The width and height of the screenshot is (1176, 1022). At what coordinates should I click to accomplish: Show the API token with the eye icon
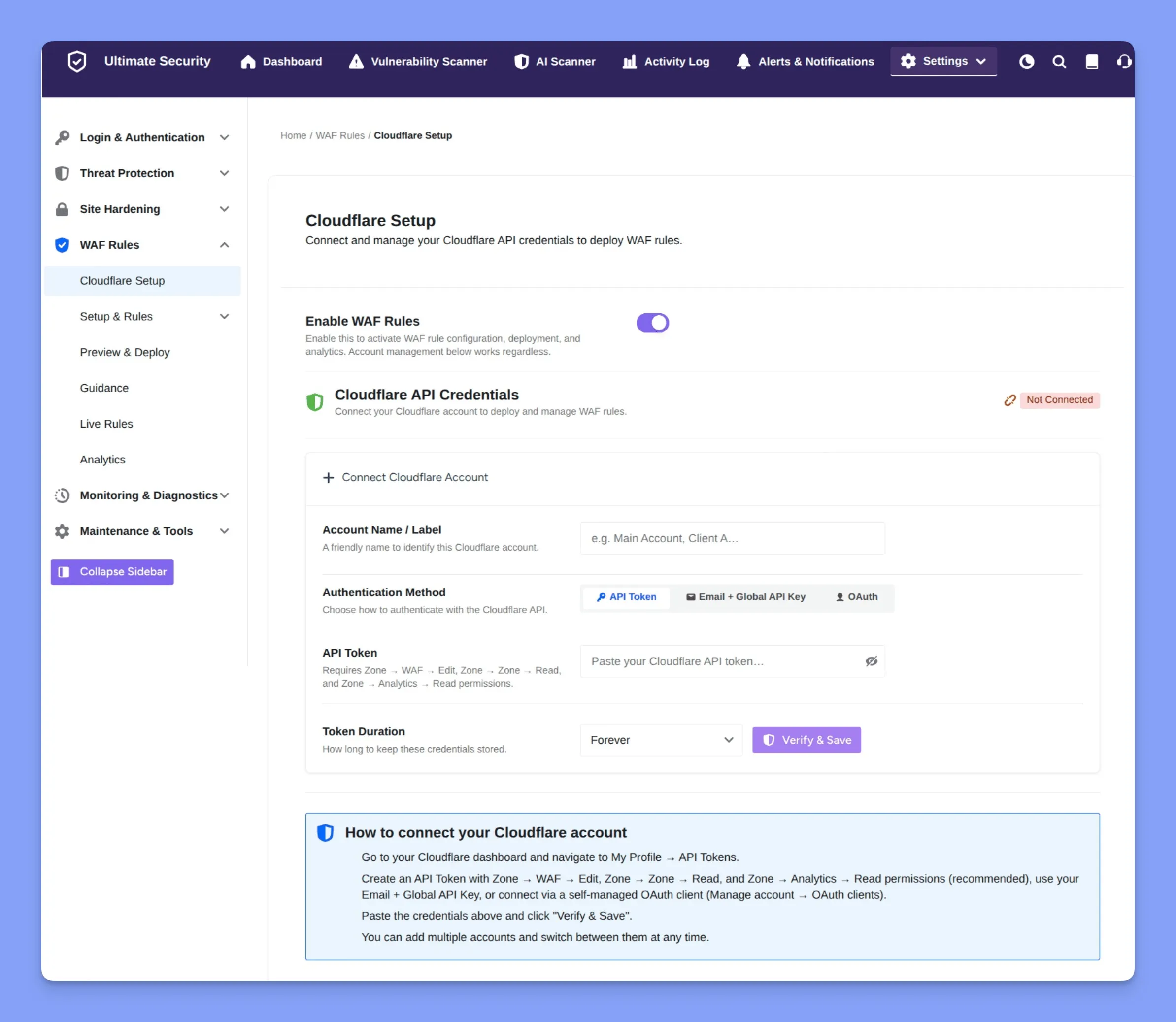[871, 661]
